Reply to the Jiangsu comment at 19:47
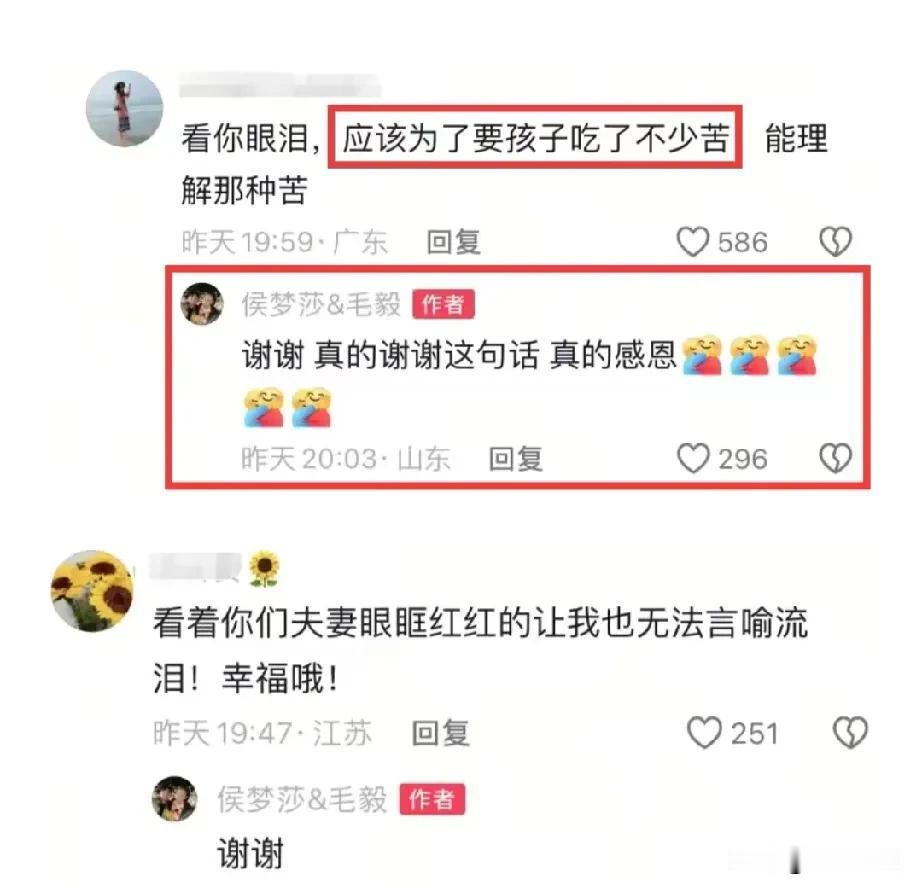This screenshot has width=922, height=893. 440,733
